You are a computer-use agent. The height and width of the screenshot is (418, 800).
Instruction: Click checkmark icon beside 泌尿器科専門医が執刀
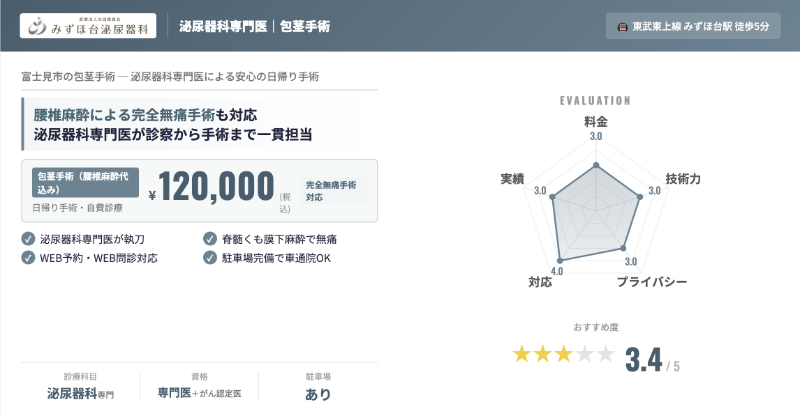click(x=27, y=239)
